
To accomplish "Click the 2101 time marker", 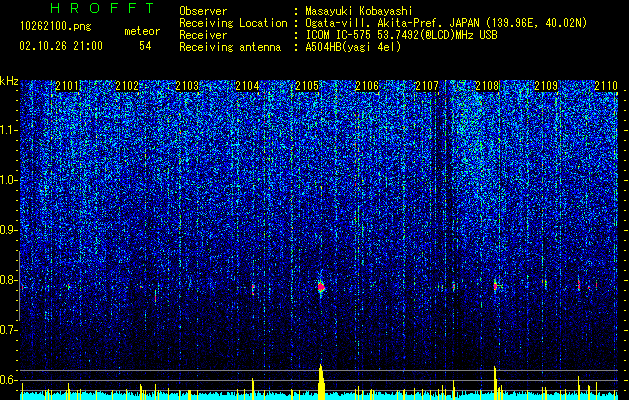I will tap(67, 86).
